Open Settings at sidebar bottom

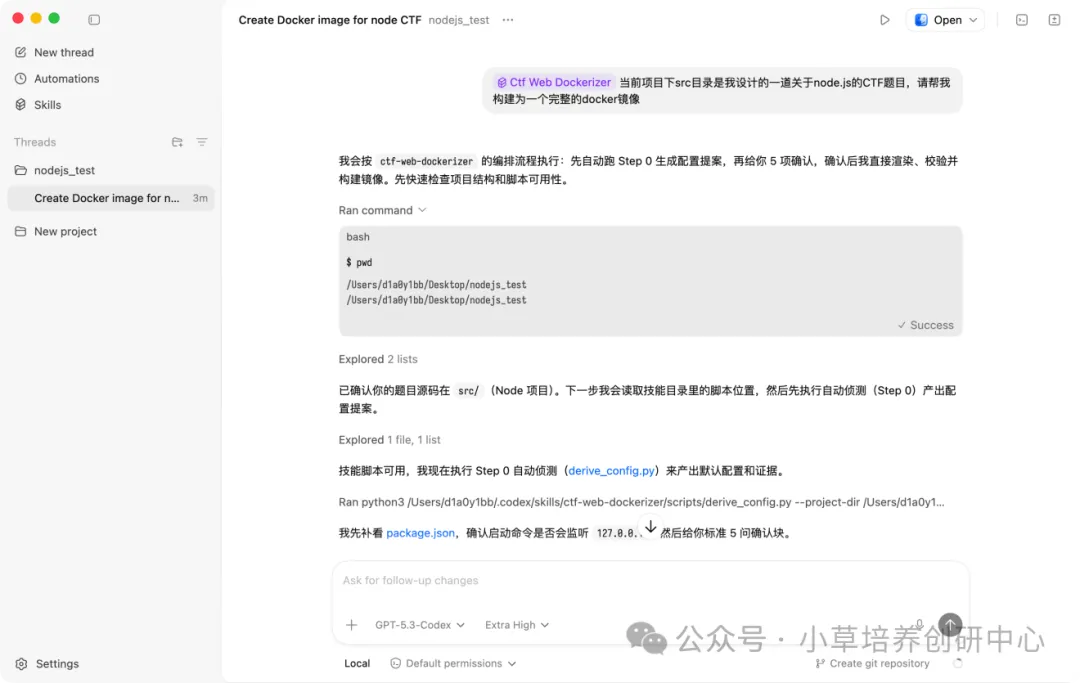(48, 664)
